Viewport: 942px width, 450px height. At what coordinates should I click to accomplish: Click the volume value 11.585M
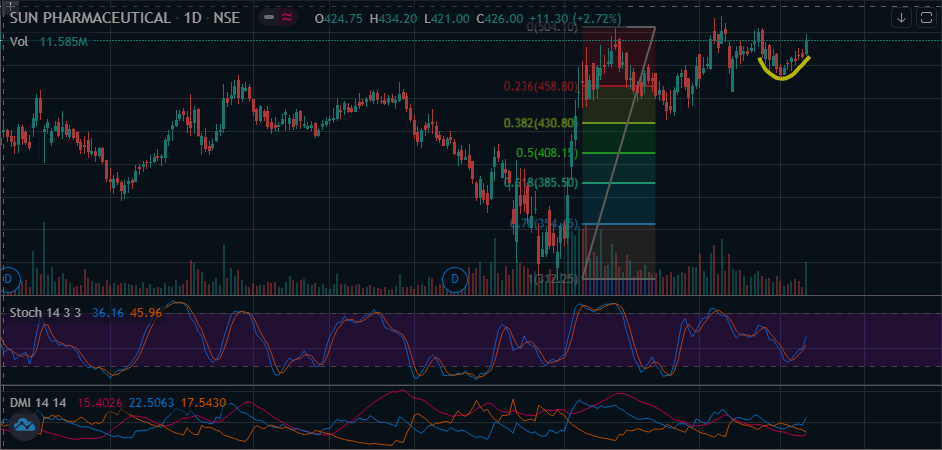64,41
